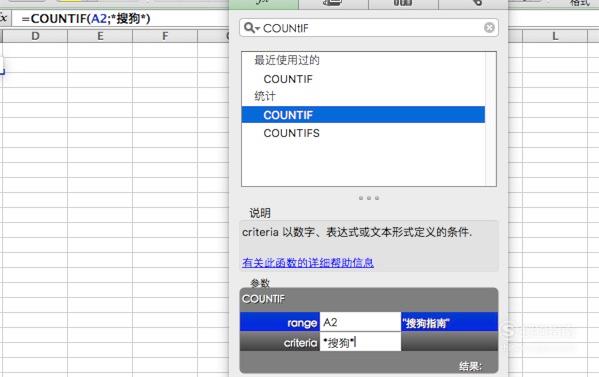Click the criteria argument field with *搜狗*
This screenshot has width=599, height=377.
360,342
